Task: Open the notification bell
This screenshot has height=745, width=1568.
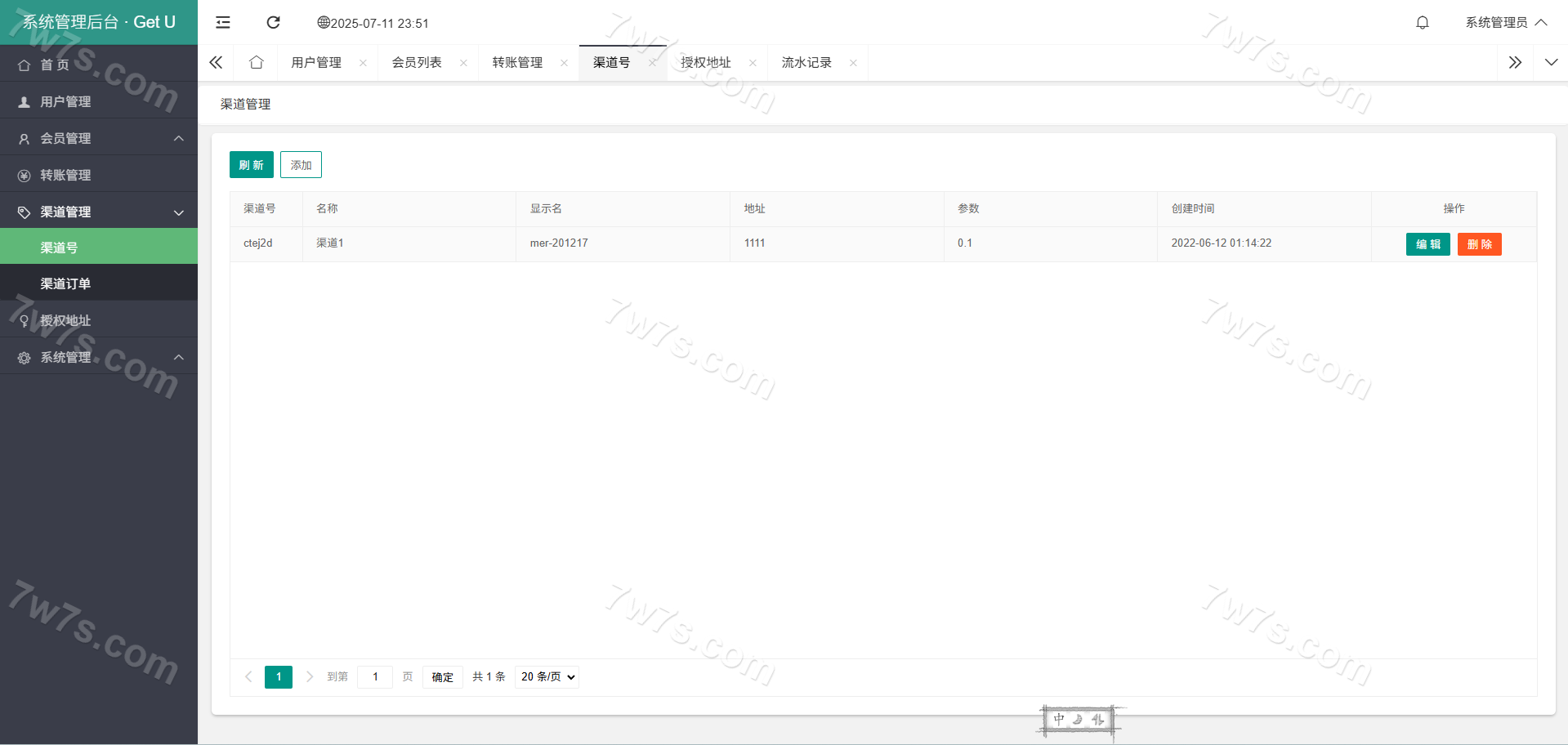Action: point(1423,23)
